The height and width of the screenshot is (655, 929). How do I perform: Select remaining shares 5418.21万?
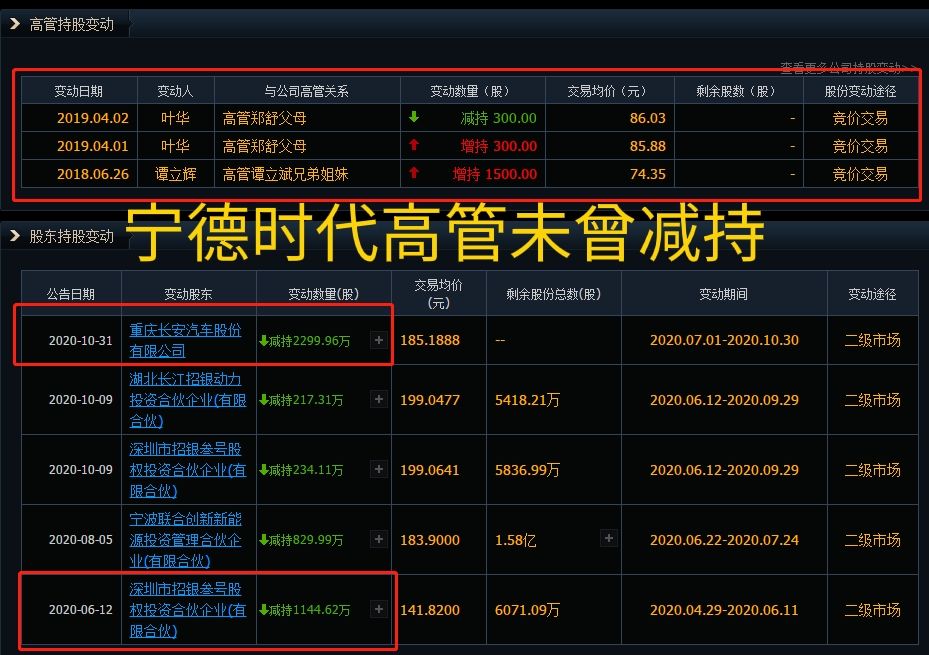(527, 400)
